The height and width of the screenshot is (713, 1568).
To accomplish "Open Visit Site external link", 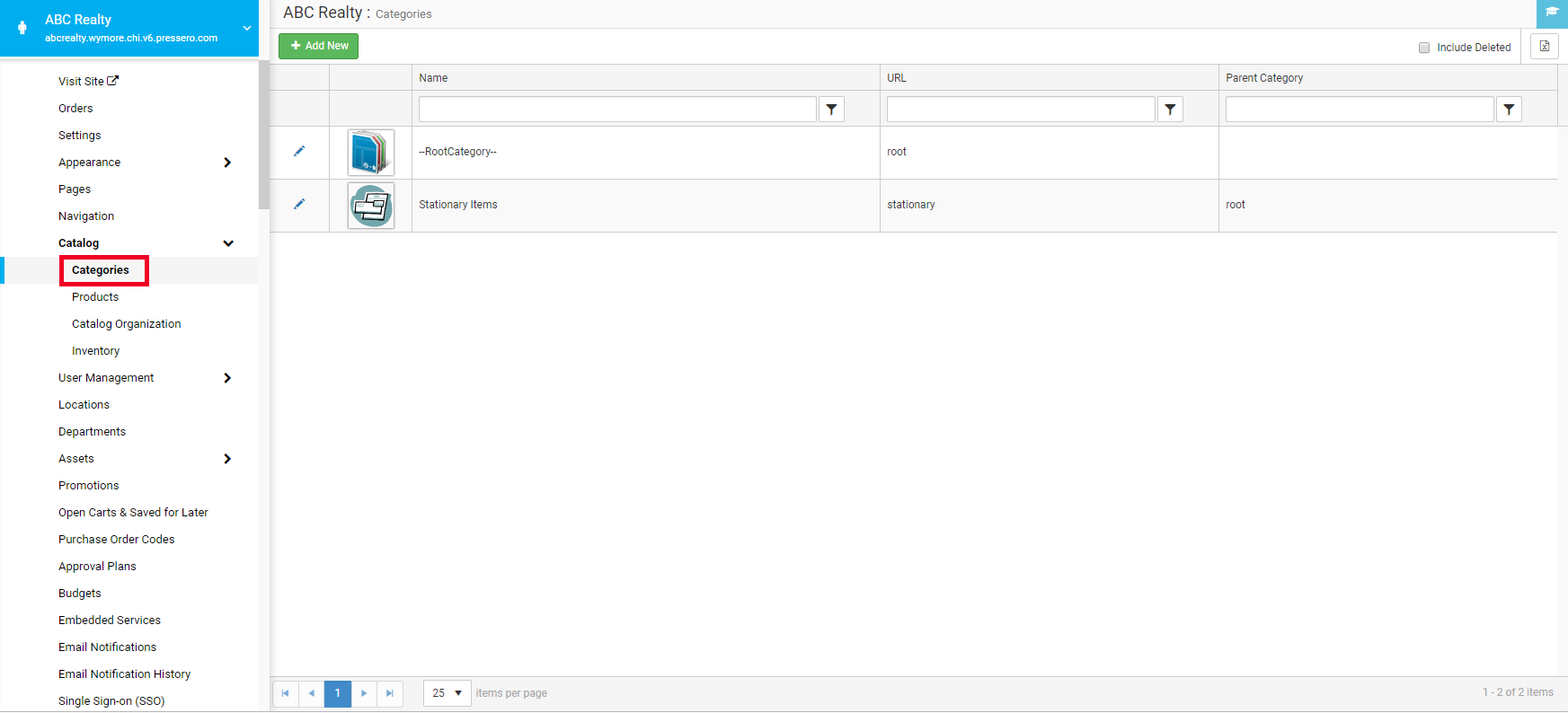I will click(88, 81).
